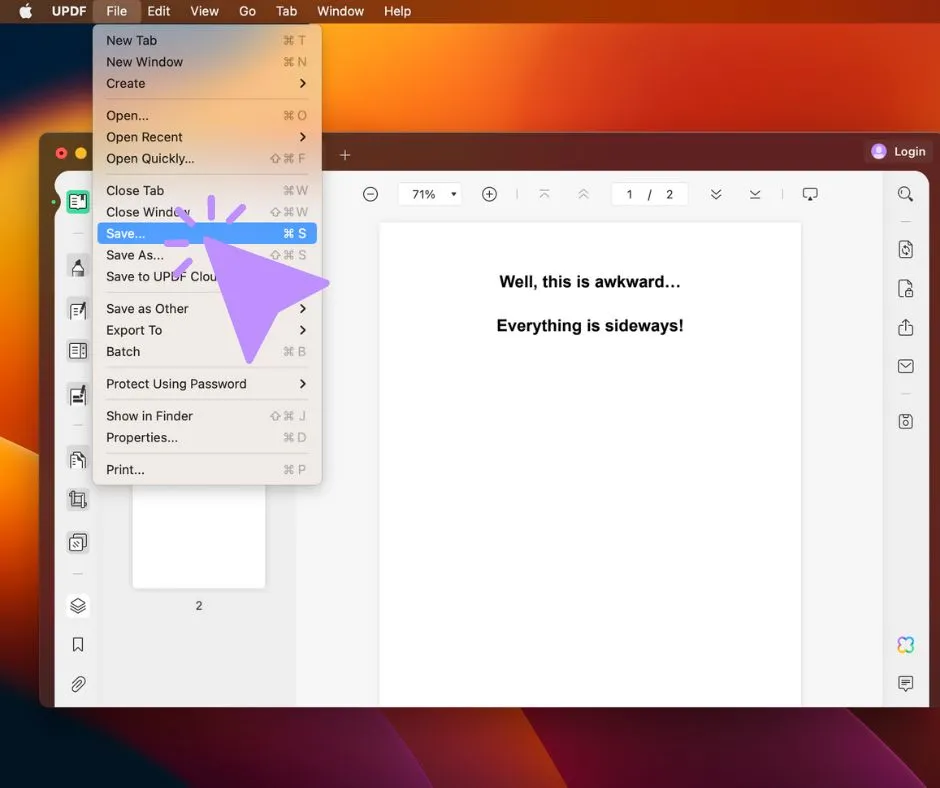Select Close Tab menu item
This screenshot has width=940, height=788.
[x=207, y=190]
